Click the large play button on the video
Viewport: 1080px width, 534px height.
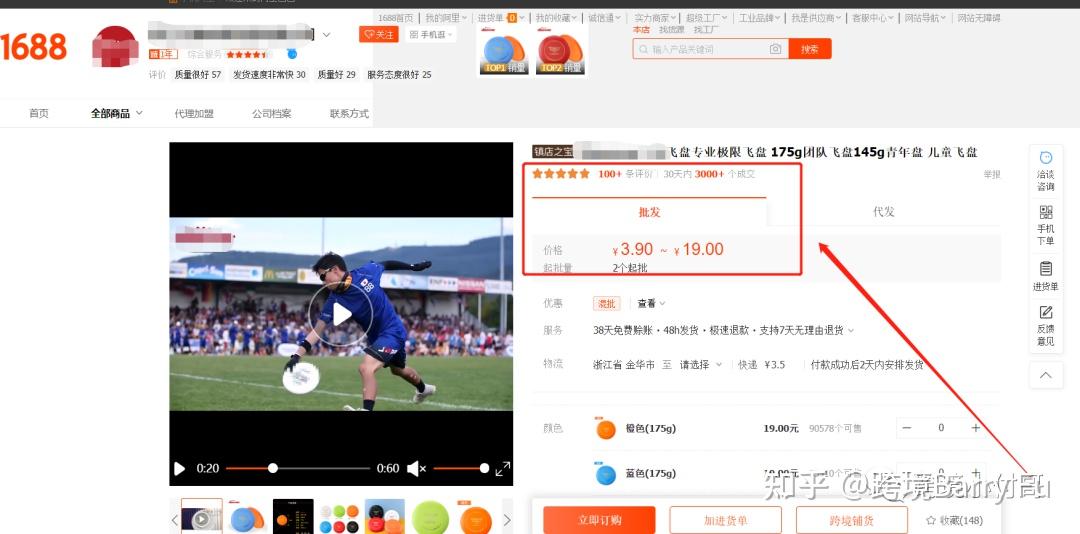pos(342,314)
